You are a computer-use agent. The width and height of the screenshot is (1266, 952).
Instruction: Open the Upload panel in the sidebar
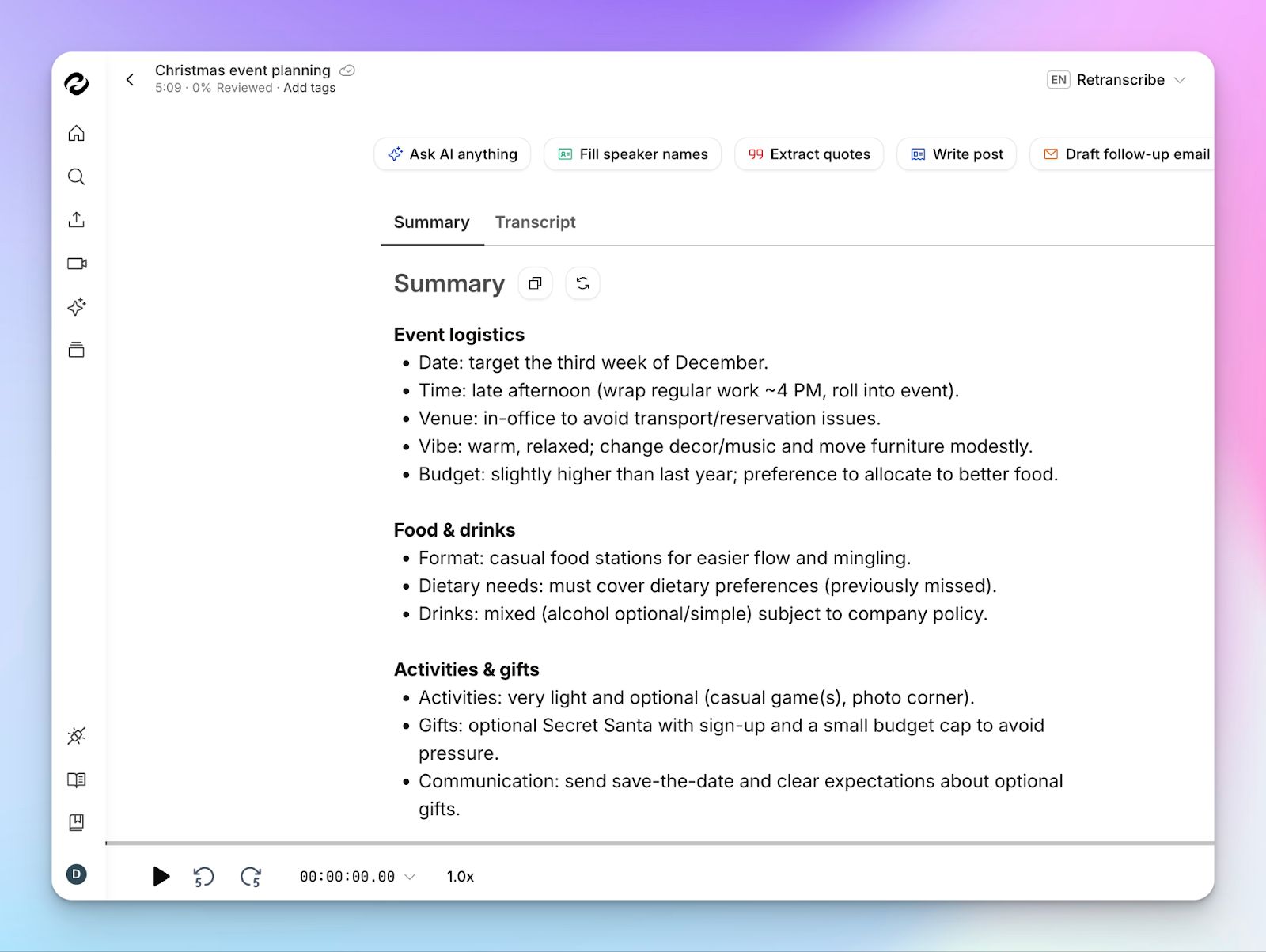click(x=76, y=219)
